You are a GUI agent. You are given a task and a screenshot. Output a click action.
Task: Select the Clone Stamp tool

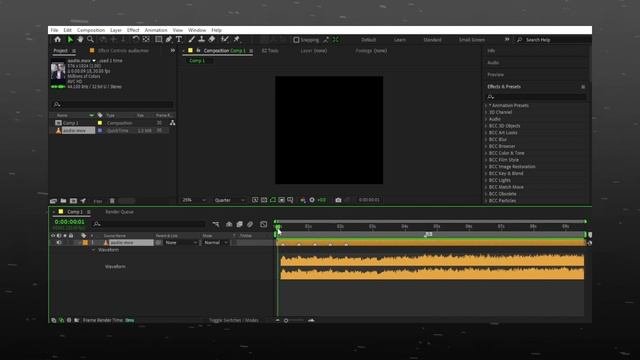click(201, 40)
